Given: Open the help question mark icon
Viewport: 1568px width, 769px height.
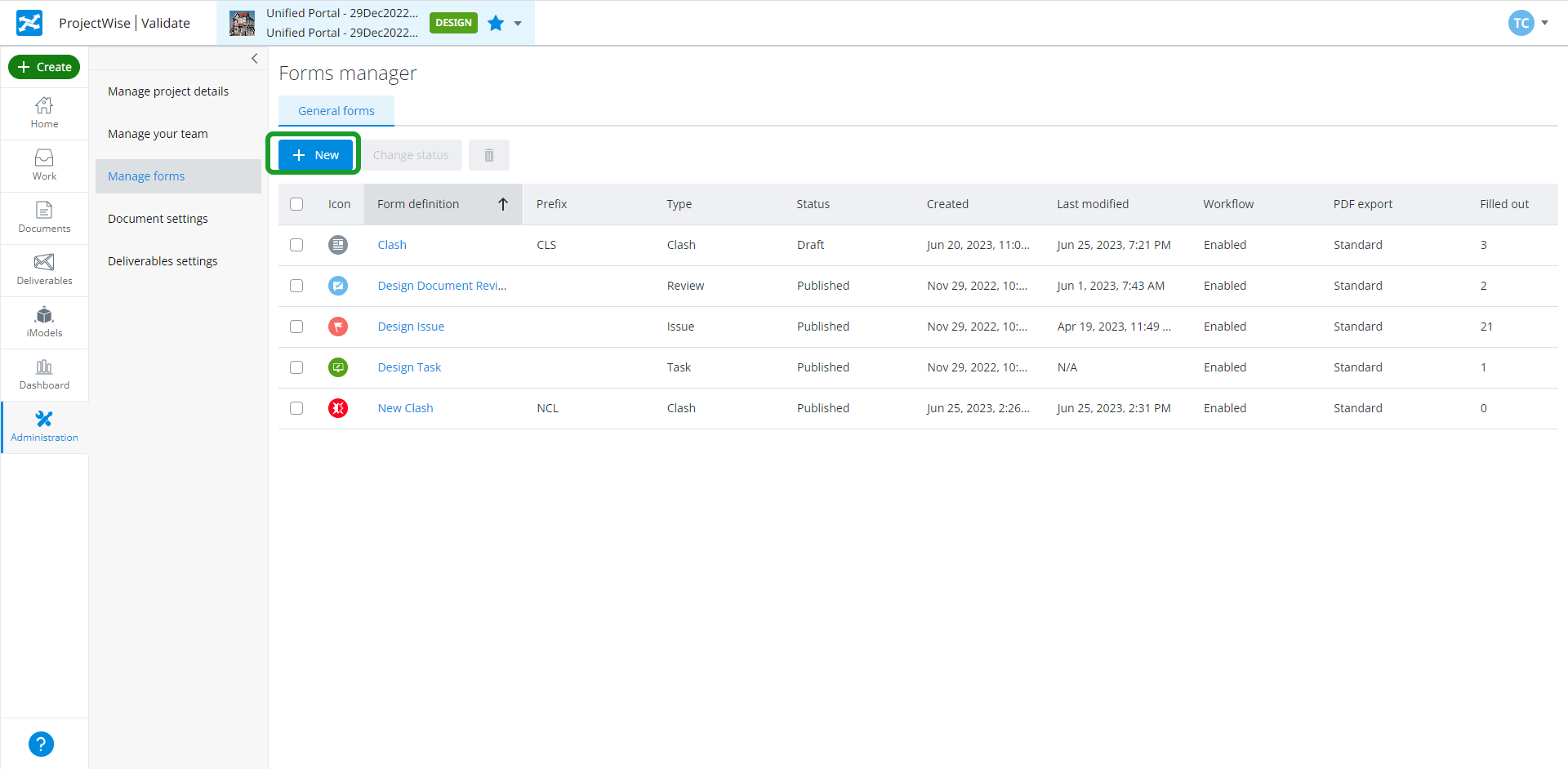Looking at the screenshot, I should pos(41,744).
